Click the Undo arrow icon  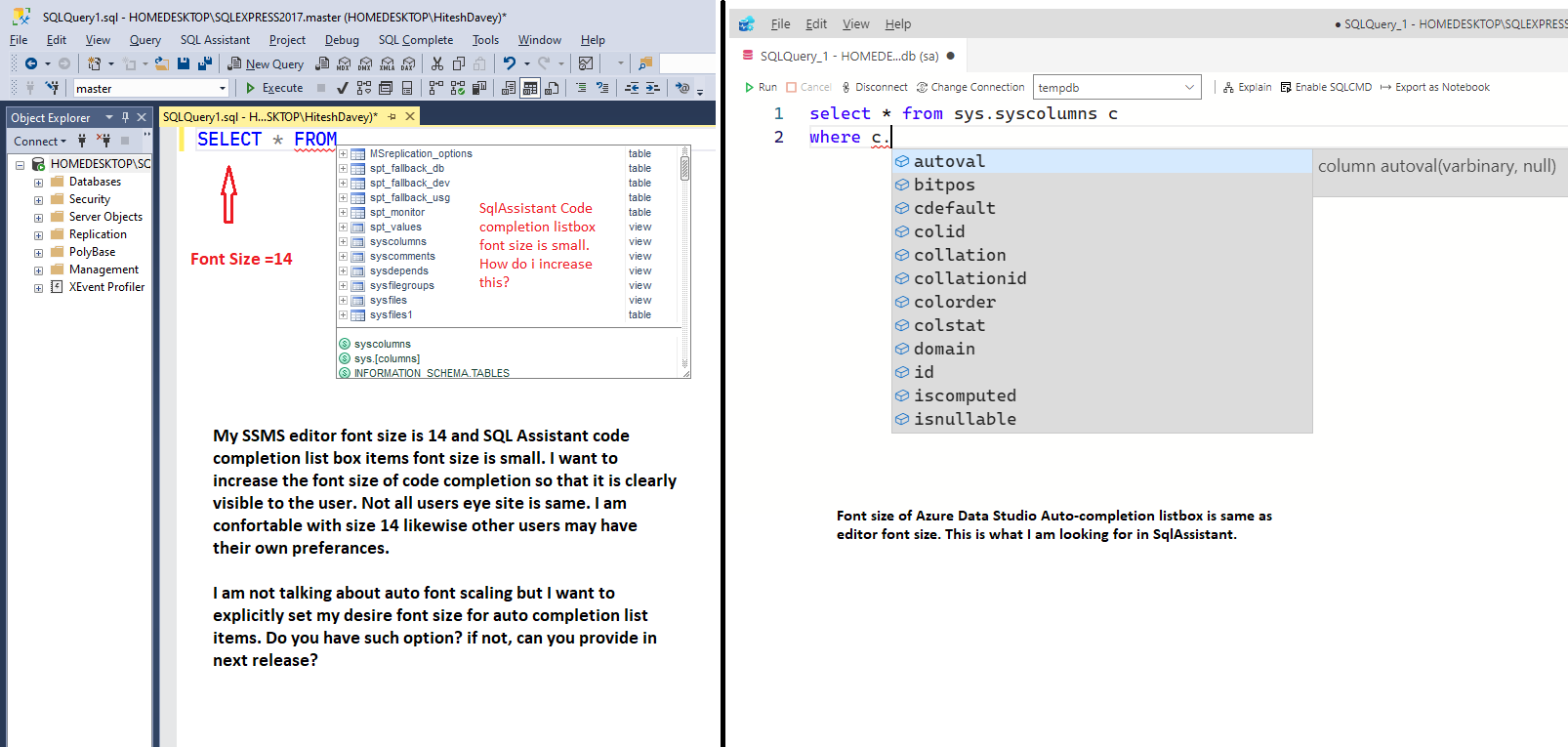tap(510, 63)
